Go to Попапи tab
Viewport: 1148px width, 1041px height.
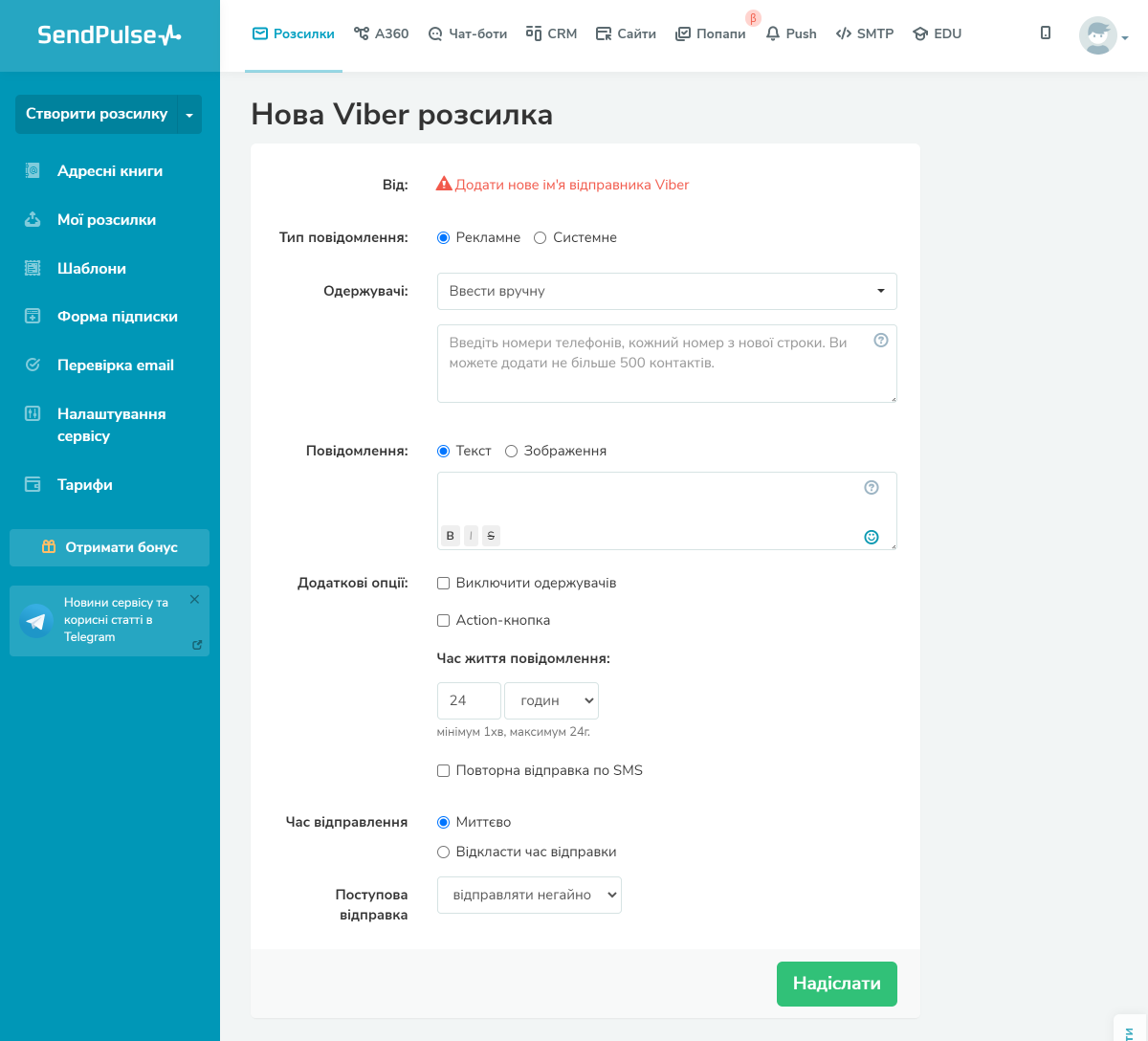click(x=710, y=33)
